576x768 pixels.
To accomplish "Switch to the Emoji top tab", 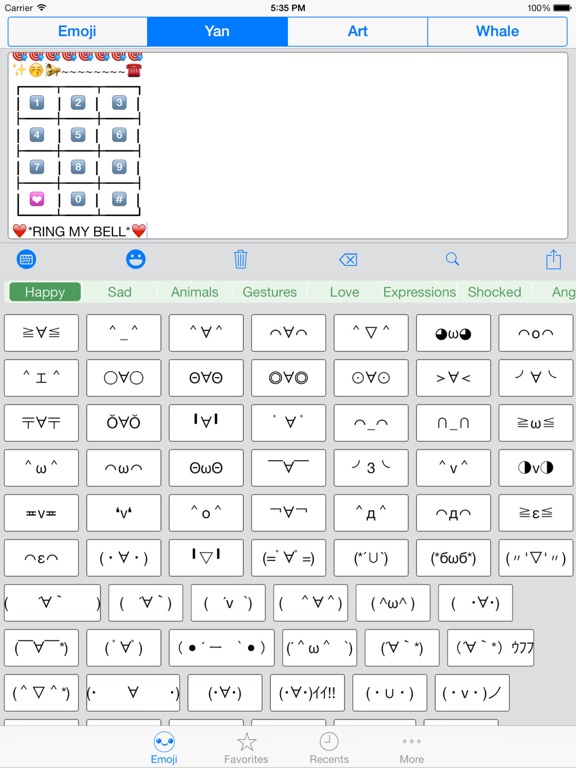I will 77,31.
